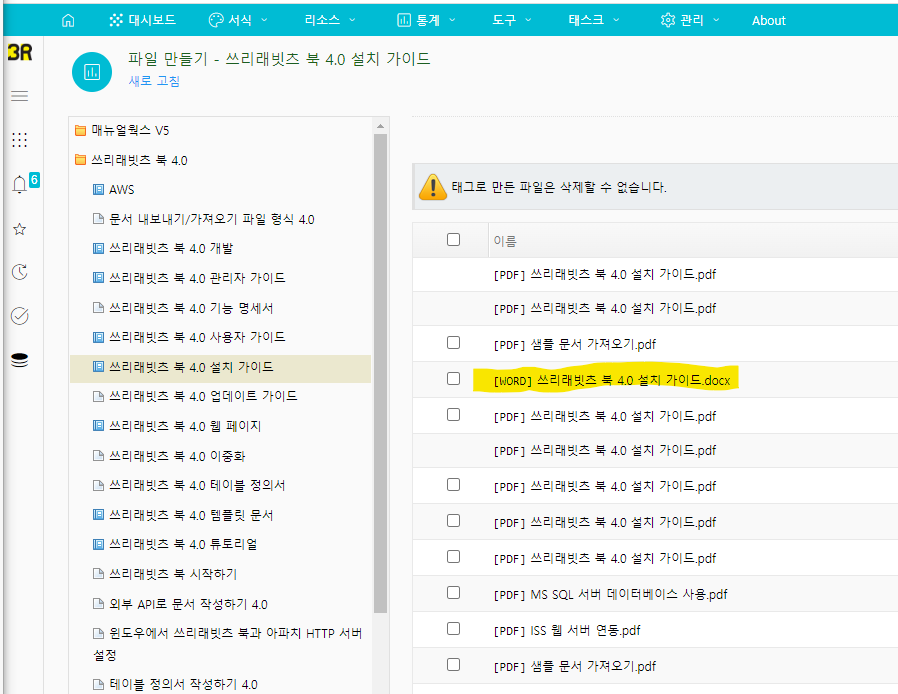This screenshot has width=898, height=694.
Task: Open the recent history clock icon
Action: click(19, 272)
